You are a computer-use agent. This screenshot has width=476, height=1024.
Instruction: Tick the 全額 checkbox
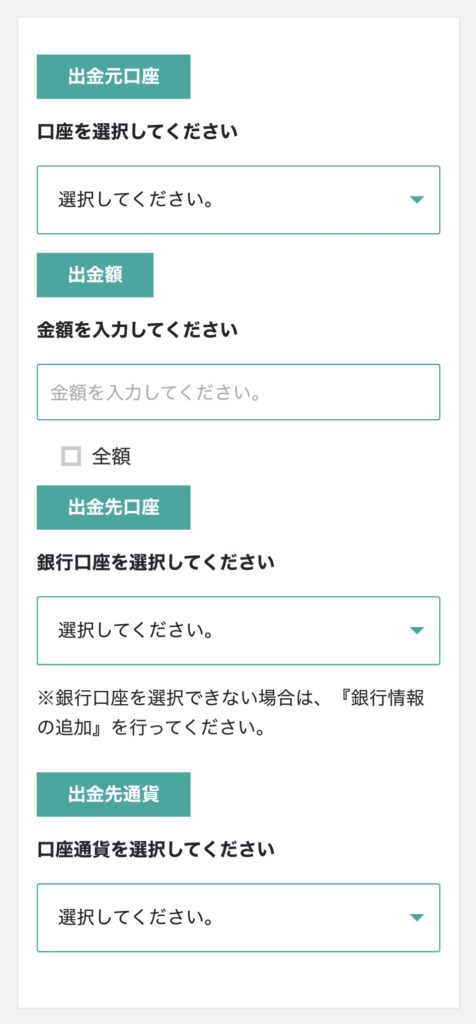pyautogui.click(x=71, y=456)
